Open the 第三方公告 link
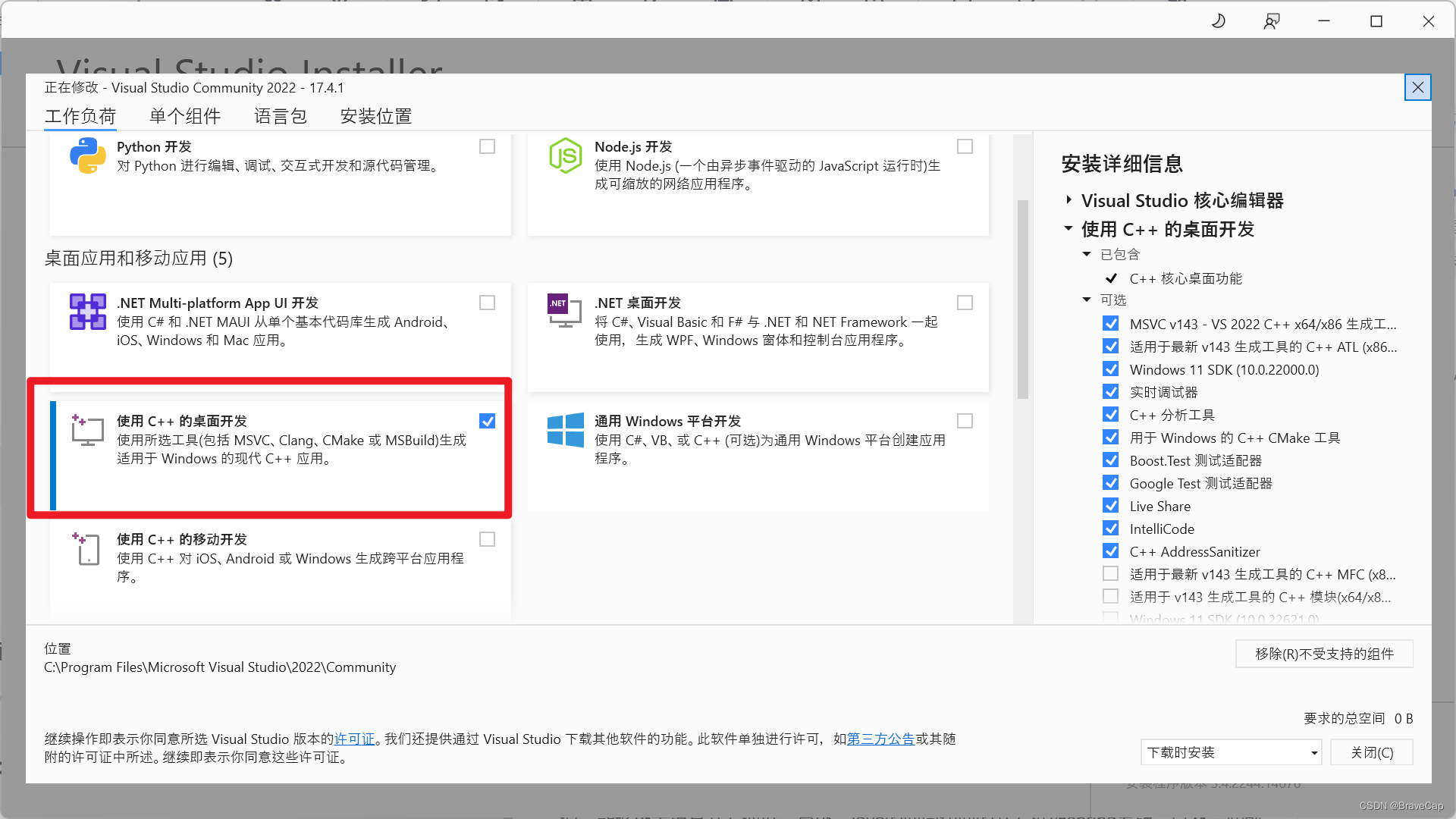Viewport: 1456px width, 819px height. click(880, 739)
